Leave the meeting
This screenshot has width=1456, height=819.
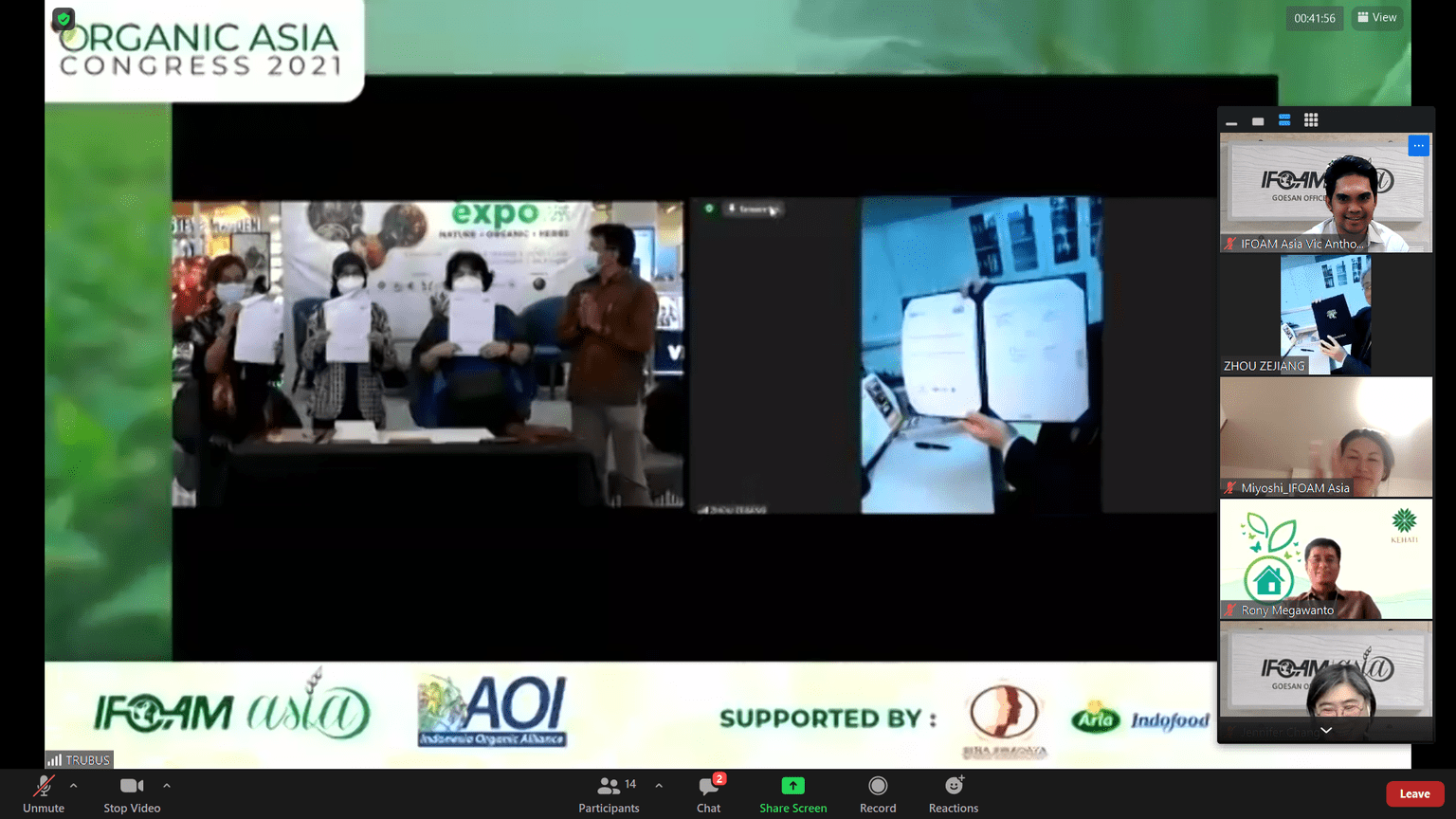(x=1414, y=793)
